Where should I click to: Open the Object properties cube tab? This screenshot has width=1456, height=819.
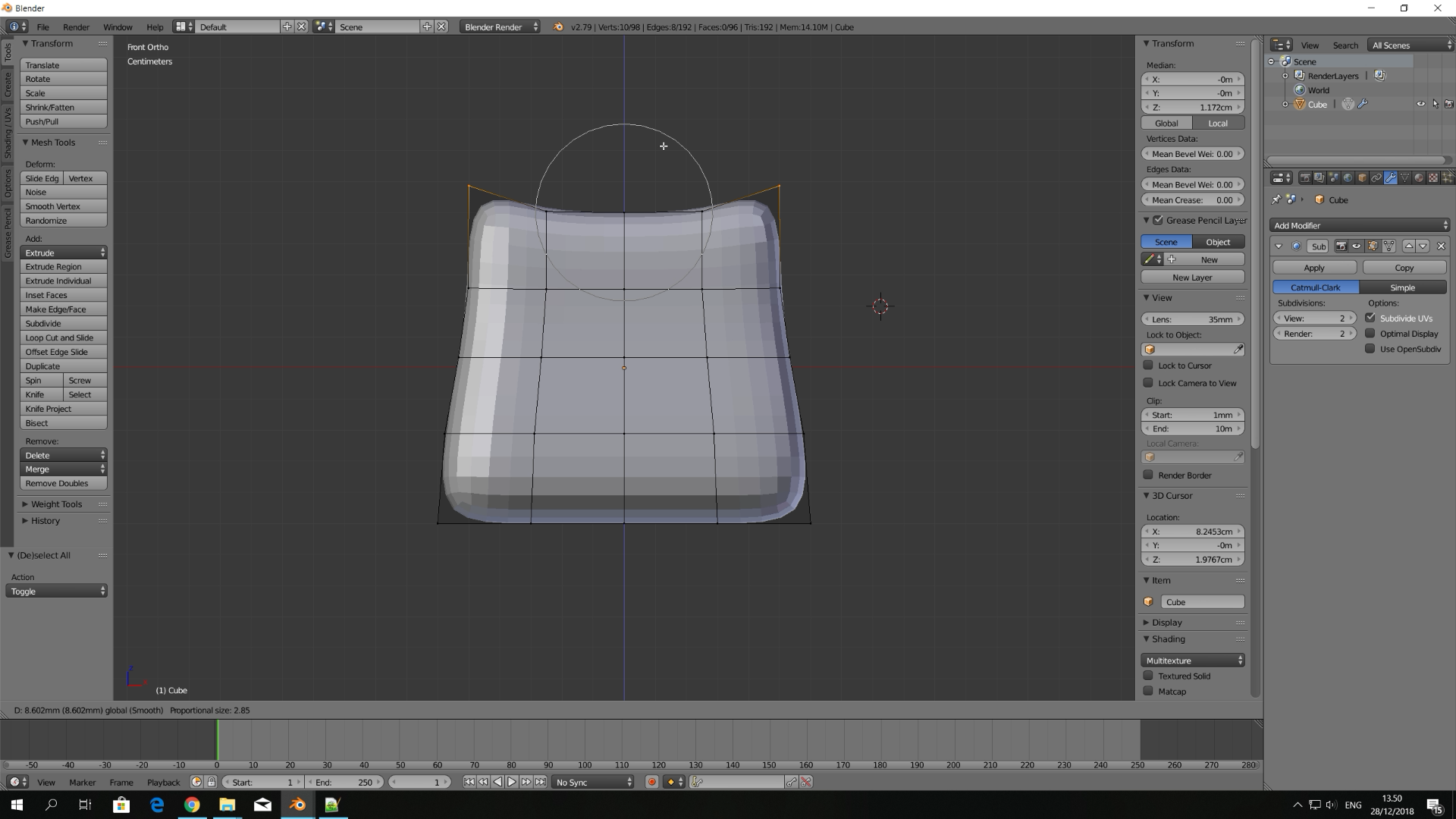tap(1362, 177)
